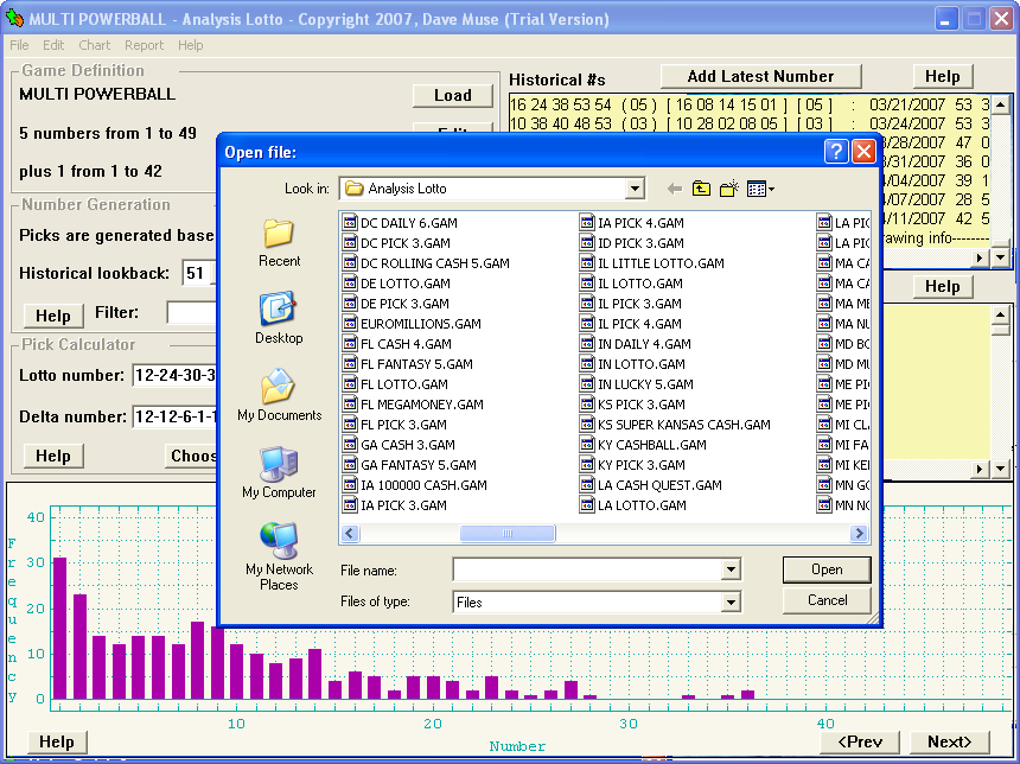Click Help button beside Add Latest Number
Image resolution: width=1020 pixels, height=764 pixels.
coord(943,76)
